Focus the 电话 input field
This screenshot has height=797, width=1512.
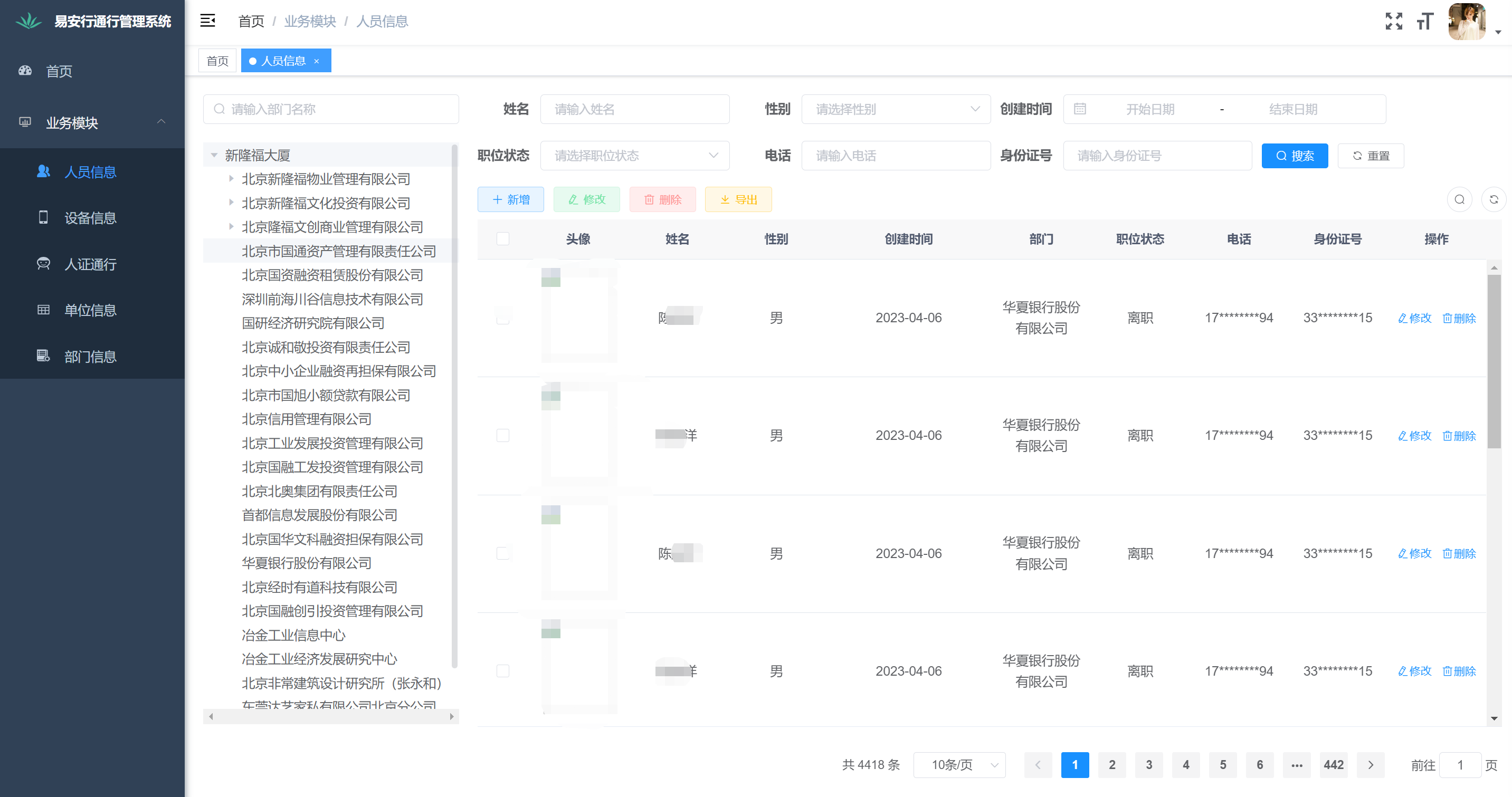(x=896, y=156)
